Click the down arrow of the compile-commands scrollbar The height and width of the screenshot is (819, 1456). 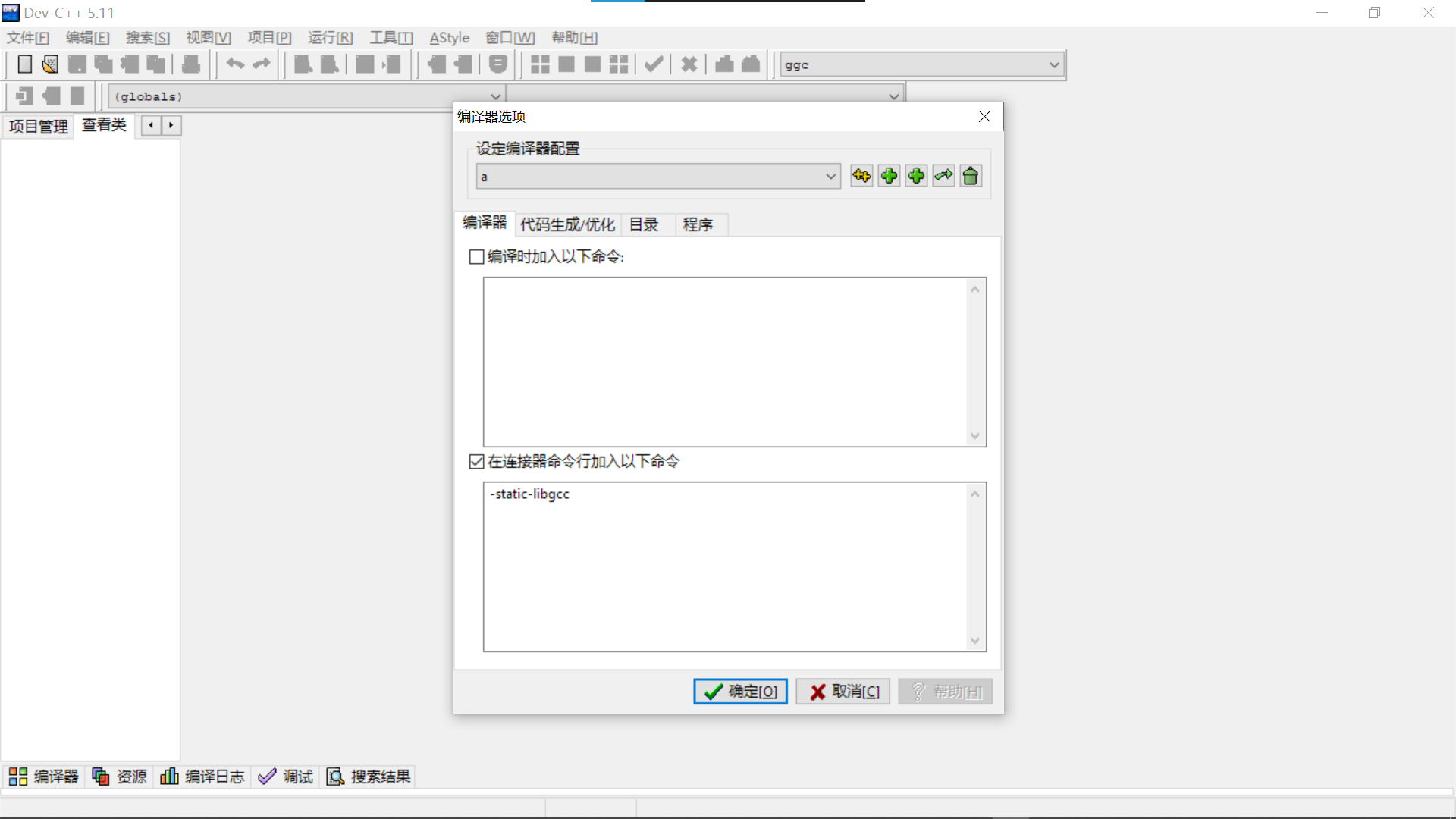point(975,436)
